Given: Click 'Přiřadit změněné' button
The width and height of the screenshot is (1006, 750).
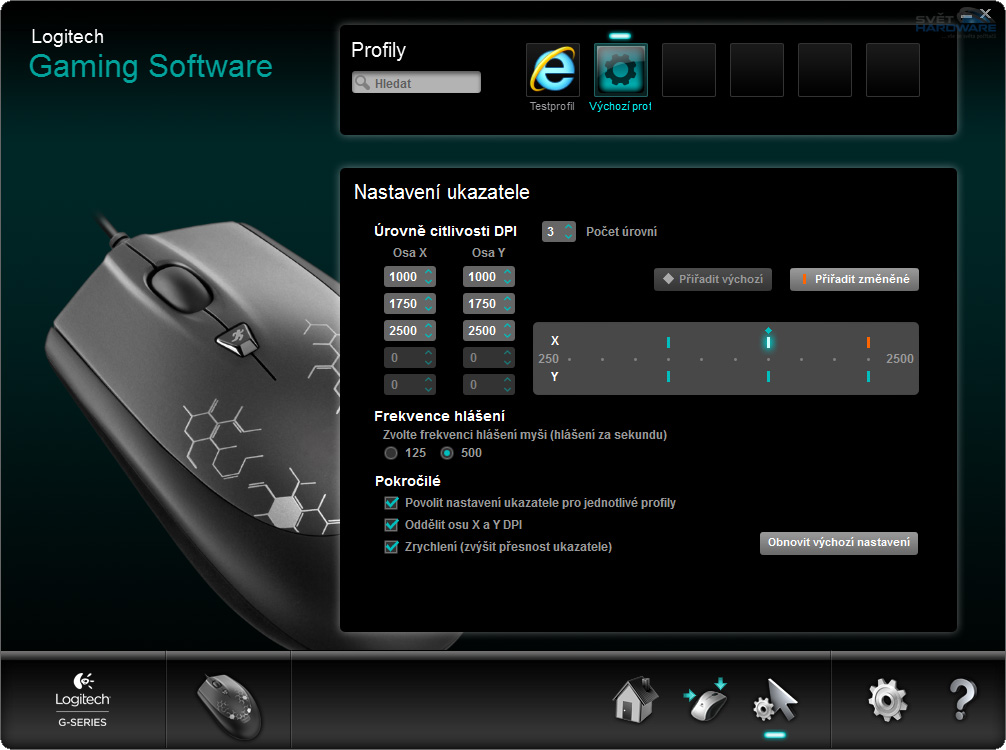Looking at the screenshot, I should [x=854, y=280].
